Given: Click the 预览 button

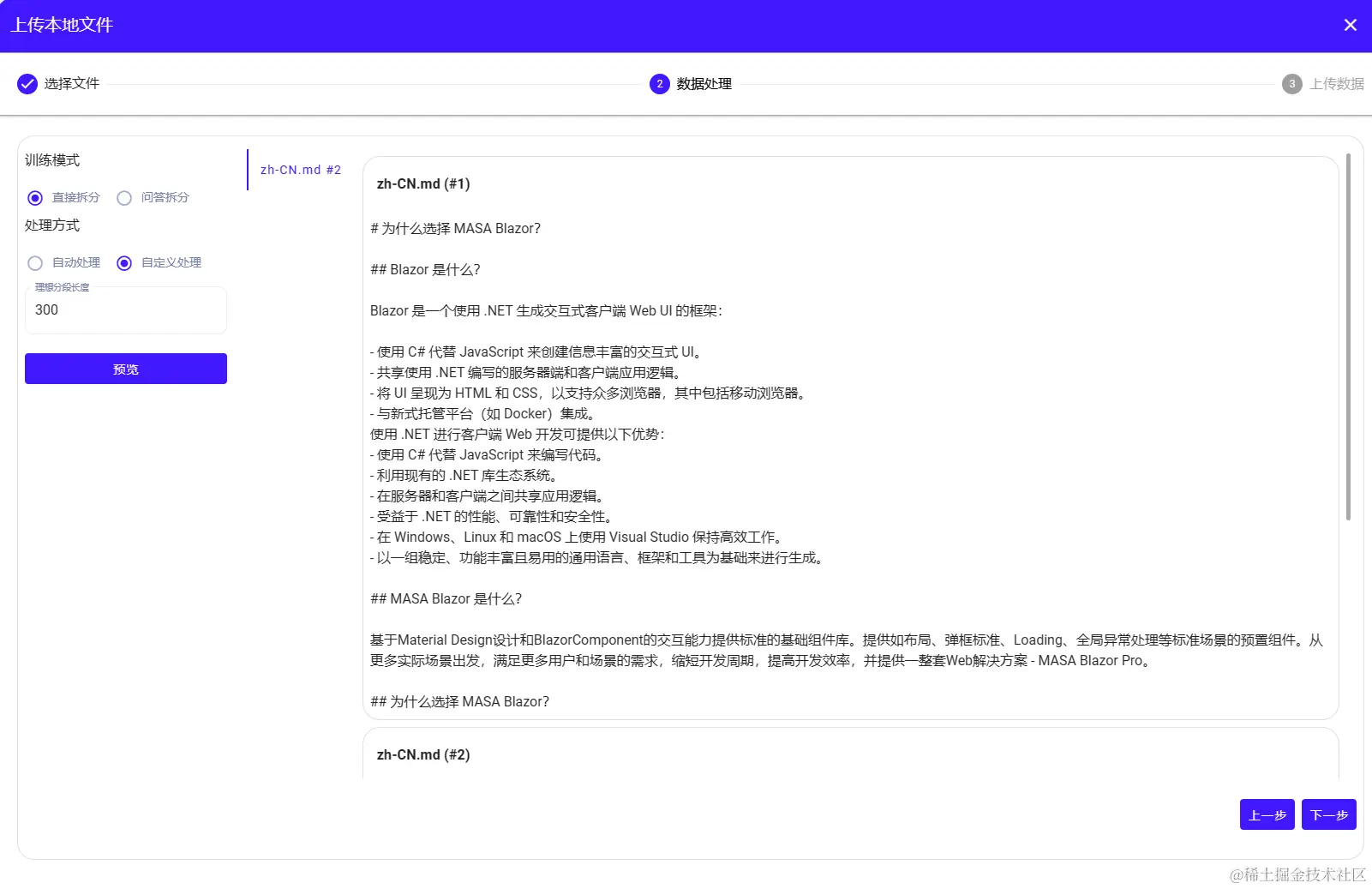Looking at the screenshot, I should pyautogui.click(x=126, y=369).
